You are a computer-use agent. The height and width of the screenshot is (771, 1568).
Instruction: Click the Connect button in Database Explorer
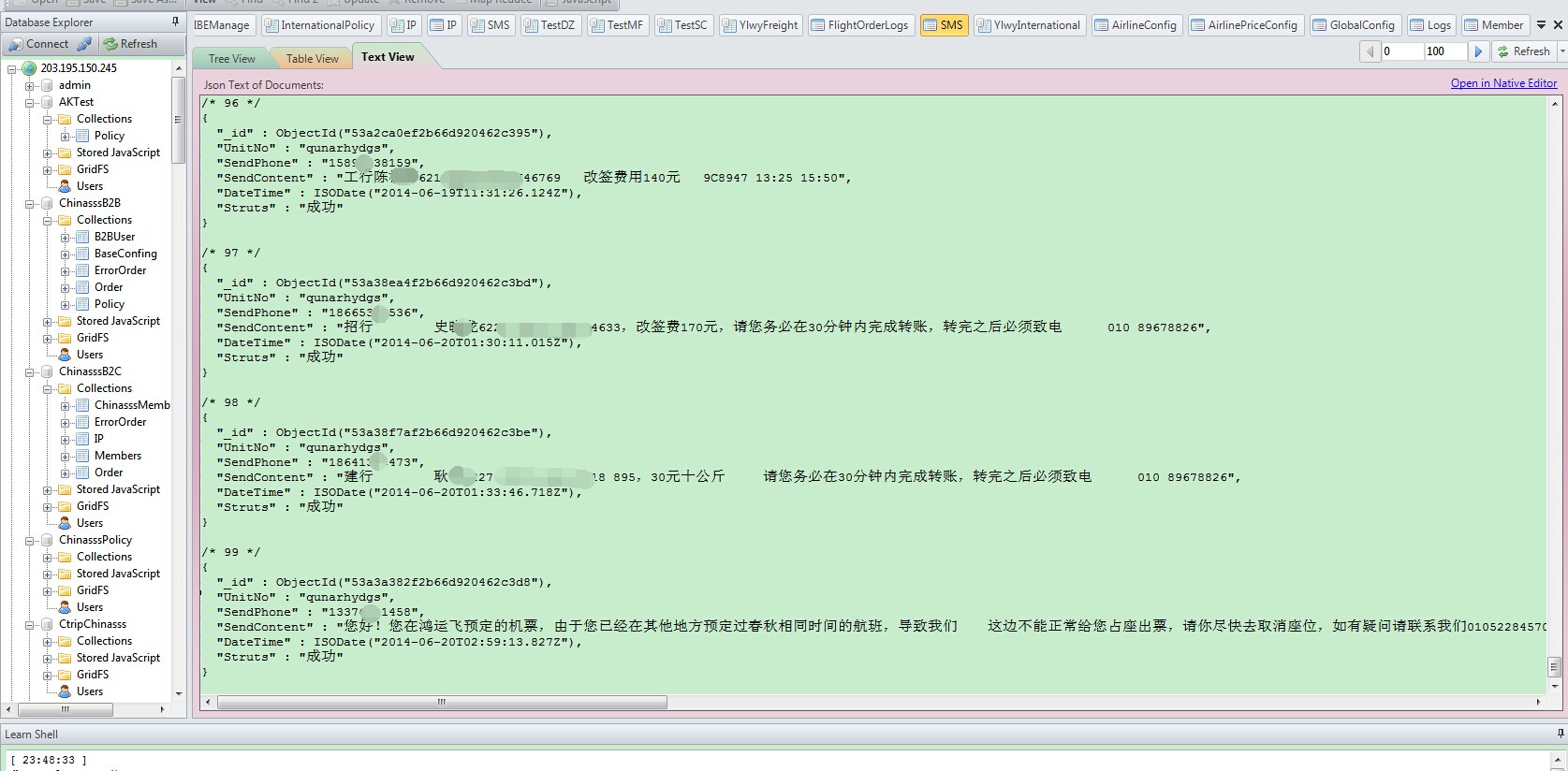pos(38,44)
